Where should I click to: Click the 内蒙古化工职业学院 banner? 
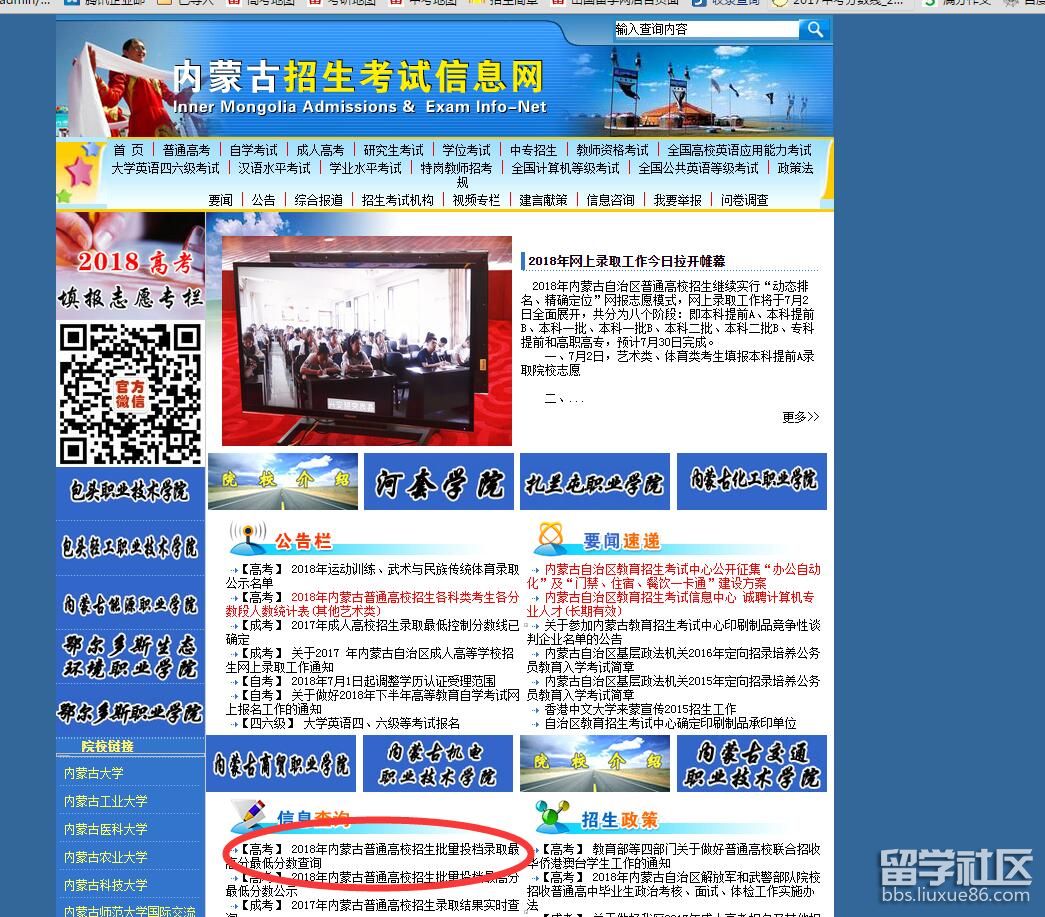pyautogui.click(x=752, y=481)
